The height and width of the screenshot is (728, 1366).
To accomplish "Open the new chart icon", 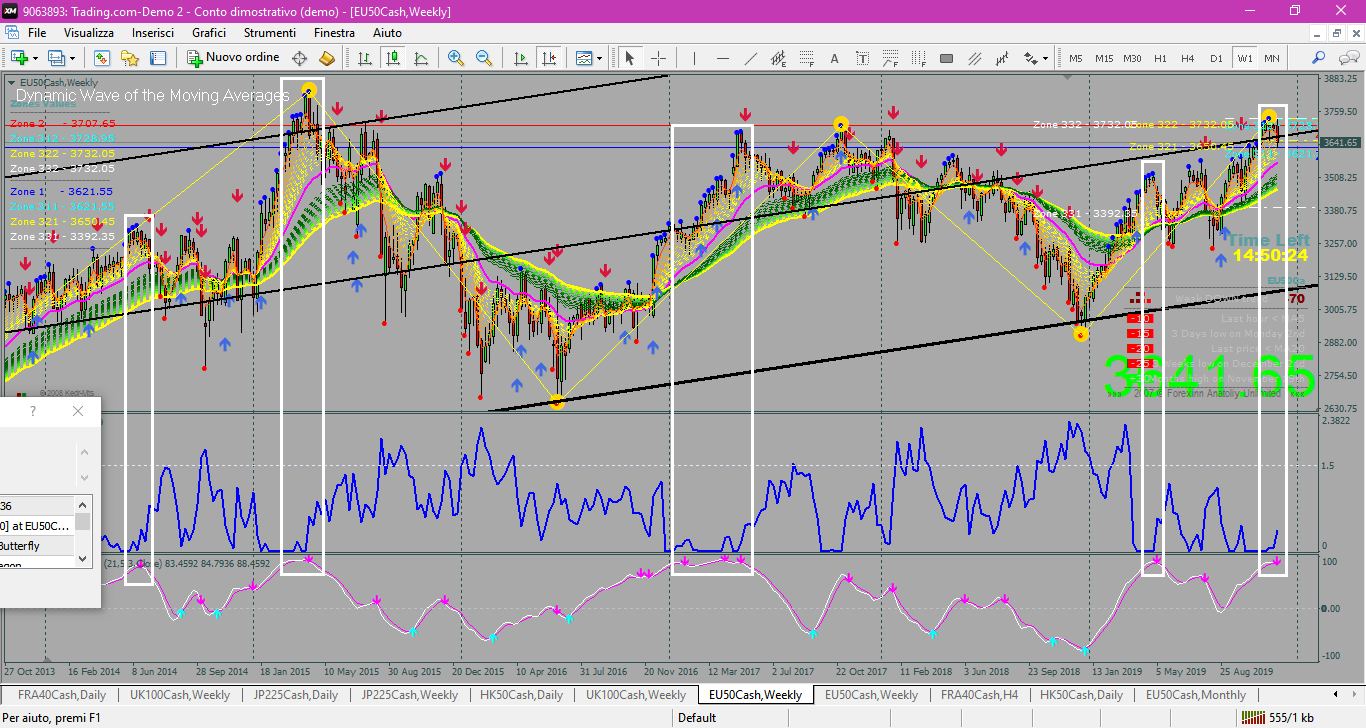I will click(18, 58).
